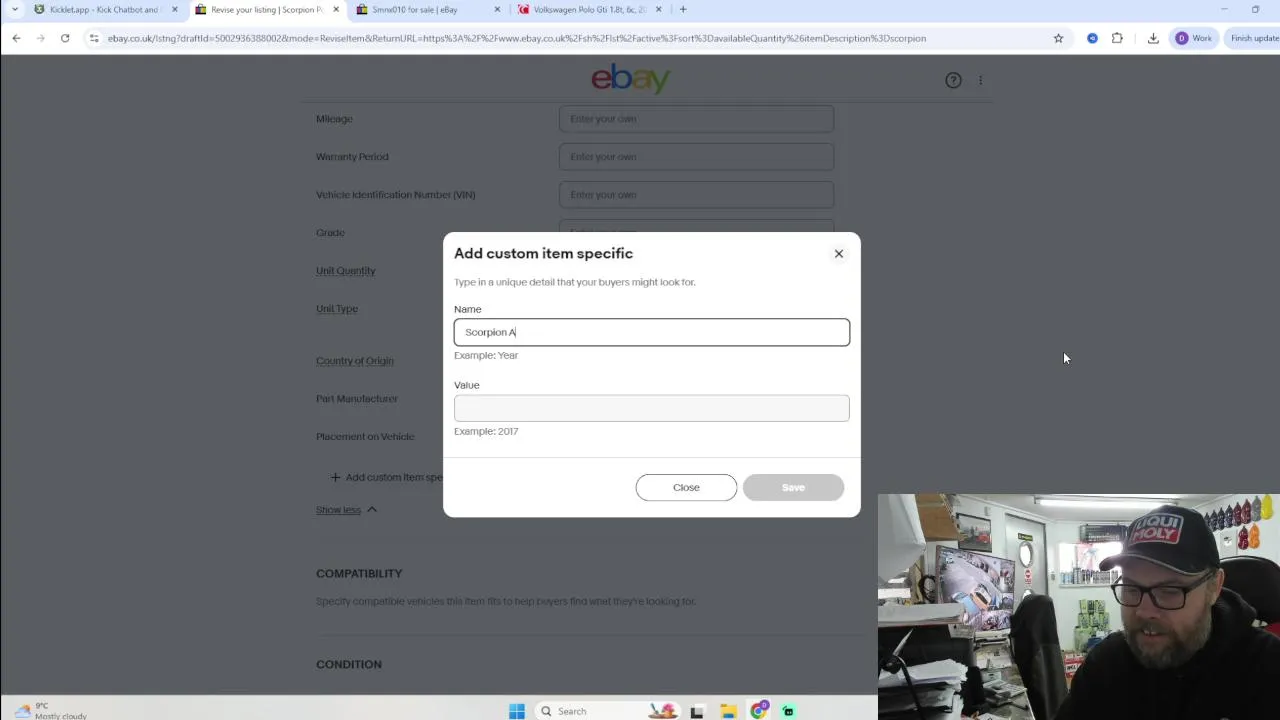Viewport: 1280px width, 720px height.
Task: Click the Part Manufacturer label
Action: coord(357,399)
